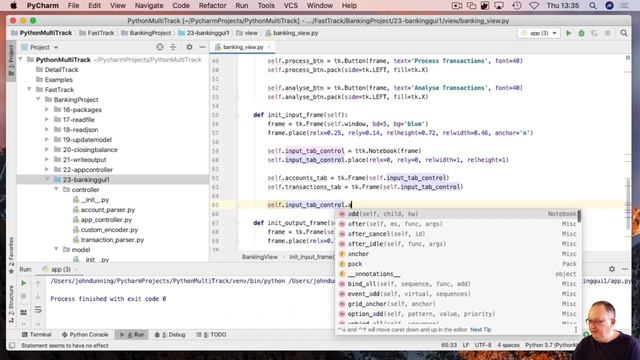
Task: Open the Project sidebar tool button
Action: click(11, 60)
